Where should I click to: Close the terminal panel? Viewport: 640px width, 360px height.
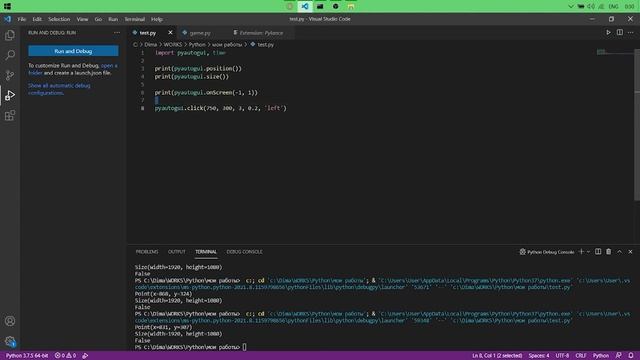630,252
